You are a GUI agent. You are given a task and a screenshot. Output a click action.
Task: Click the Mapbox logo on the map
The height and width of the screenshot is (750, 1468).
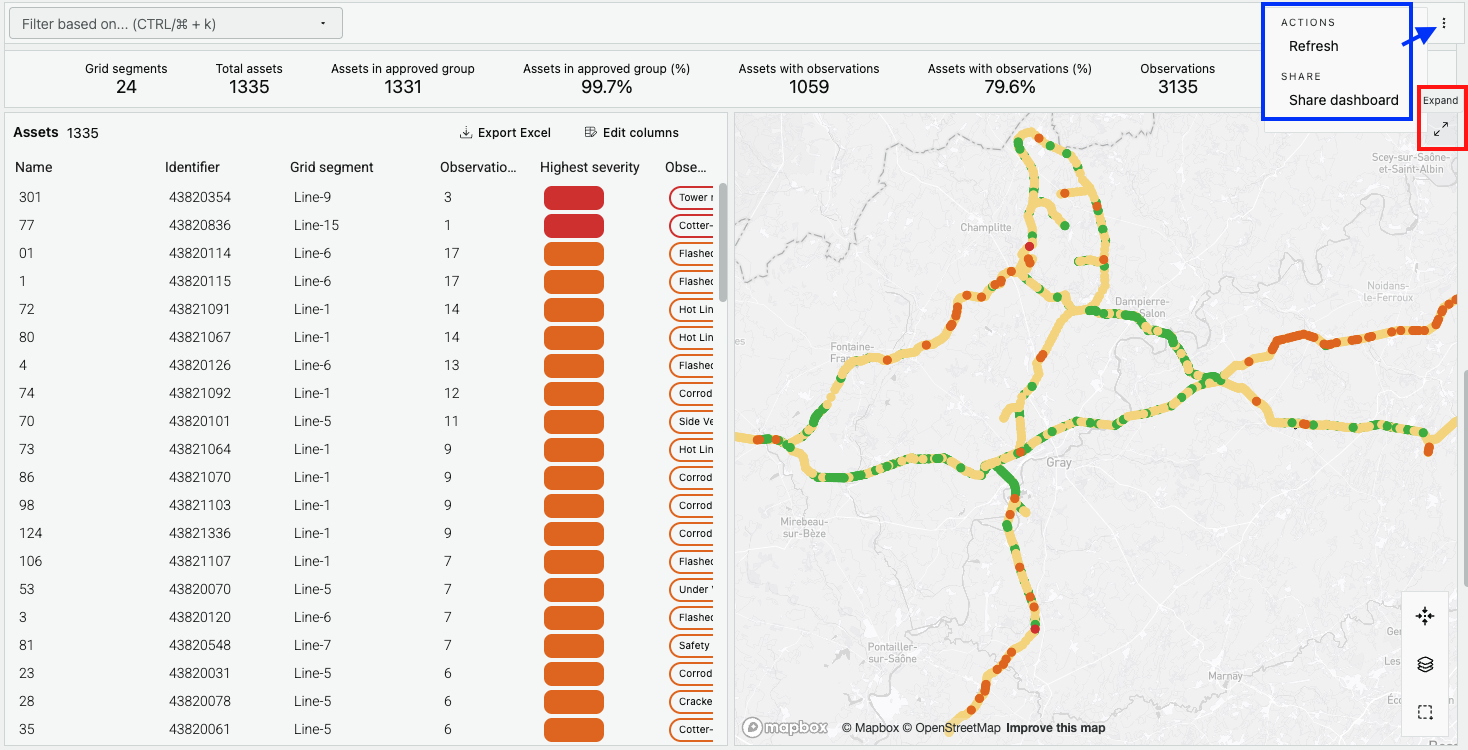pos(786,727)
